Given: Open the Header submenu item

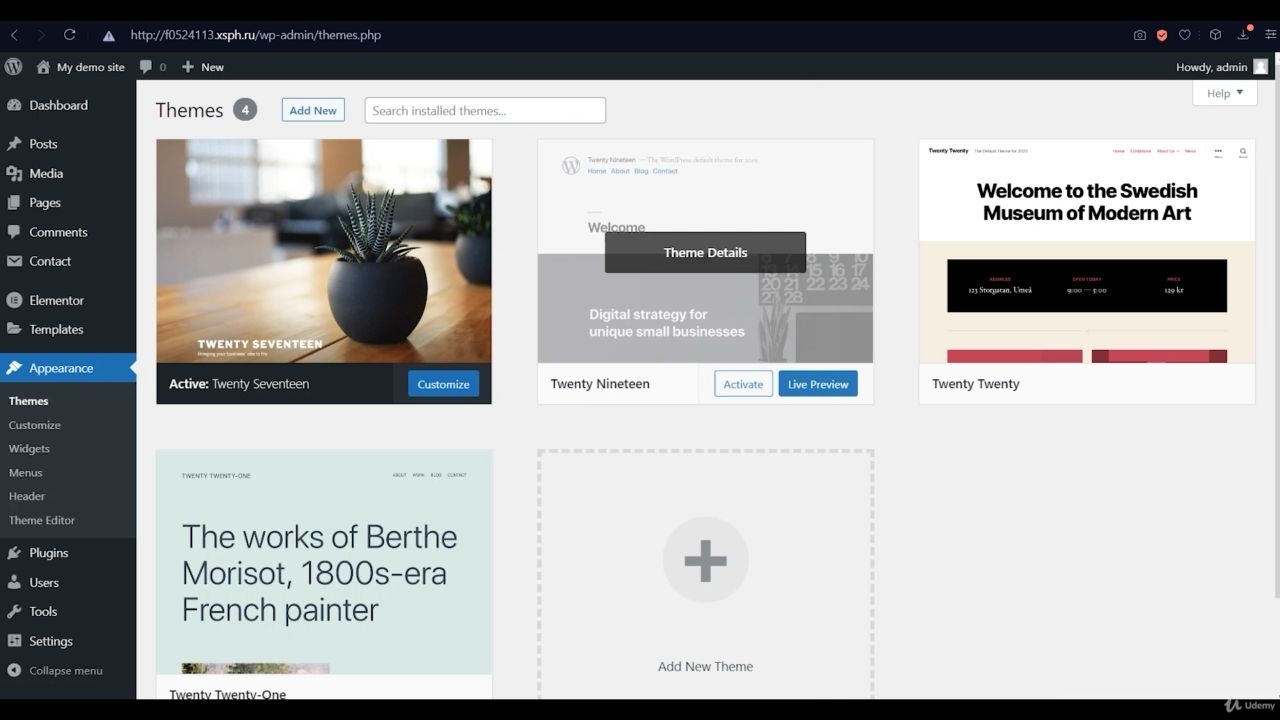Looking at the screenshot, I should tap(27, 496).
